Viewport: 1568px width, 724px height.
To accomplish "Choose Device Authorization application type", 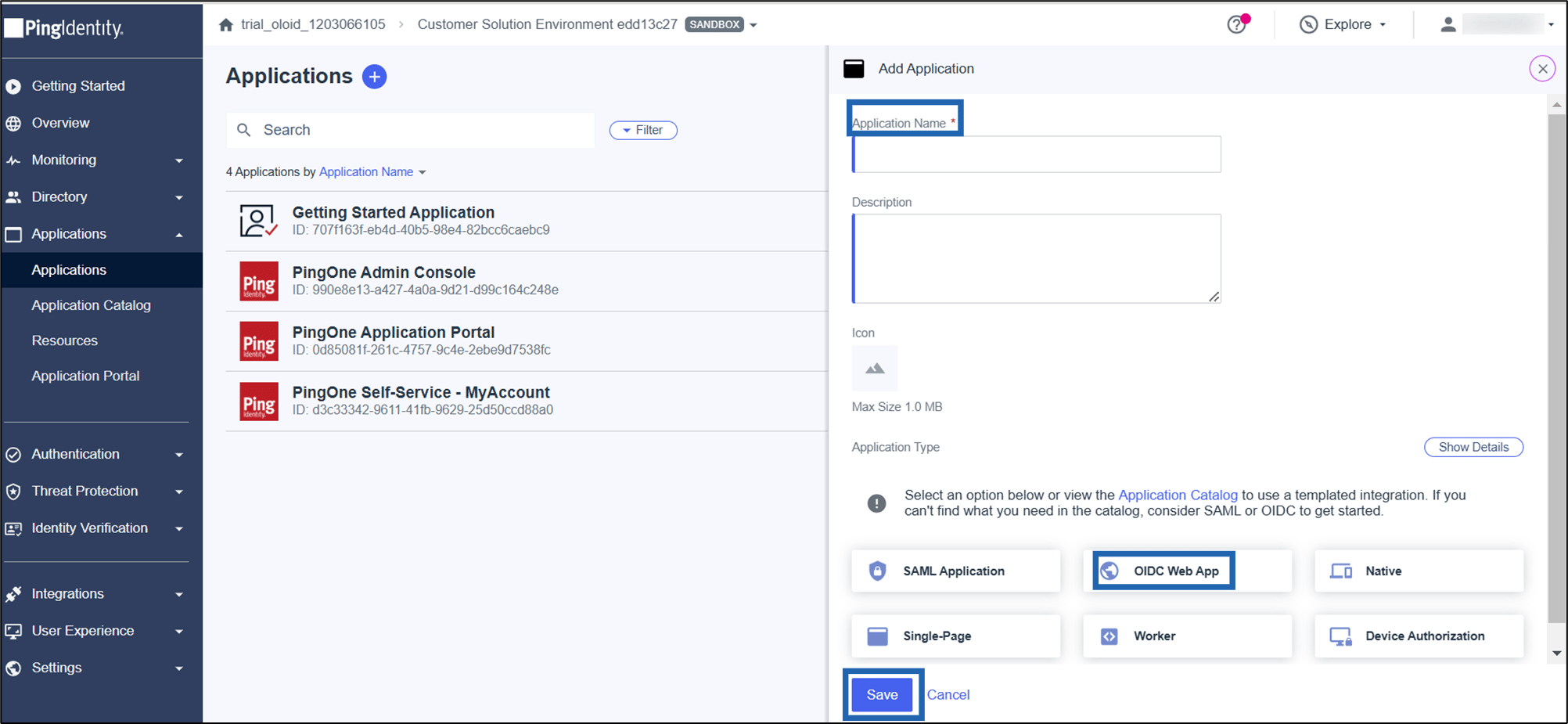I will (1419, 636).
